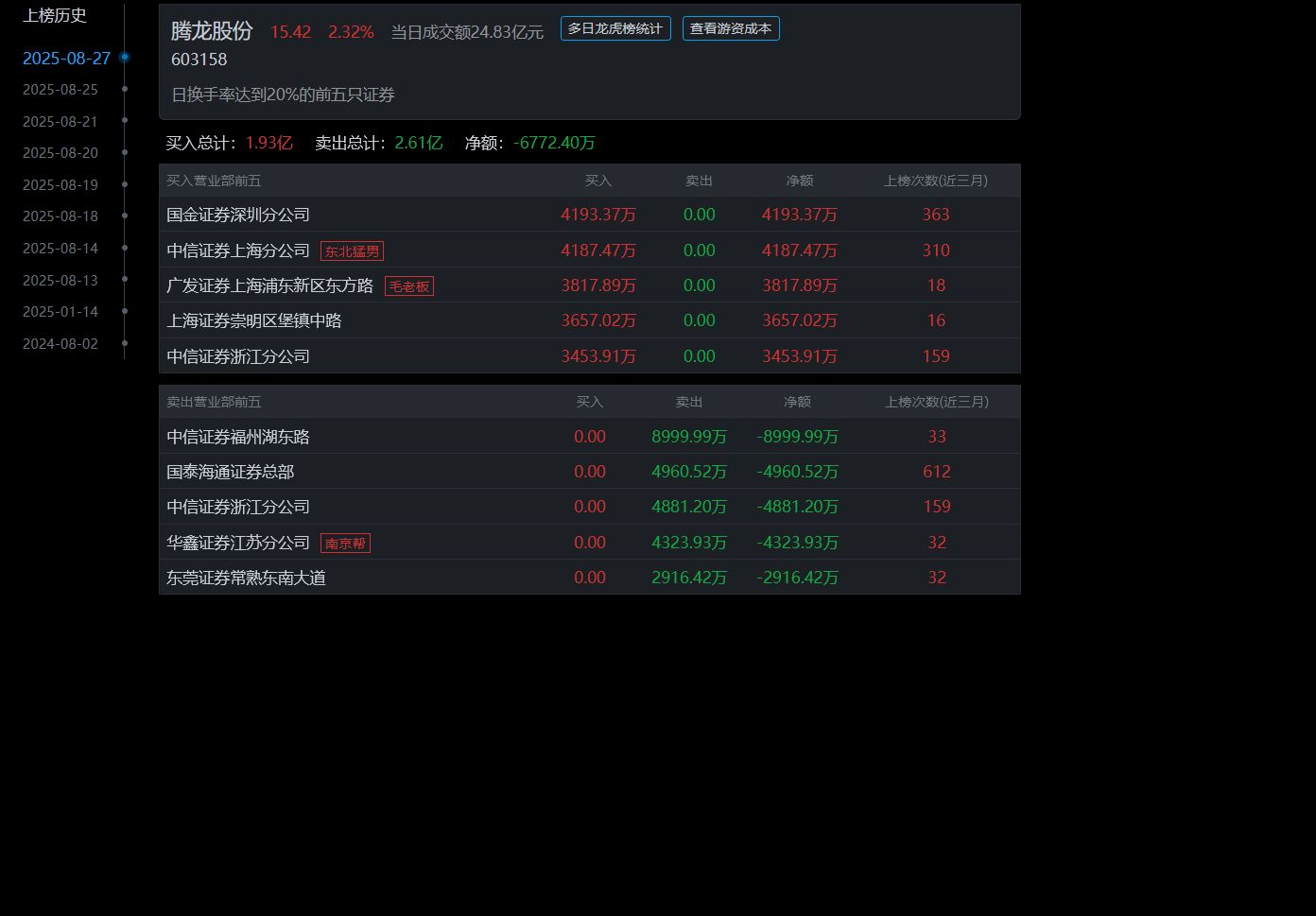Click net amount -4960.52万
Image resolution: width=1316 pixels, height=916 pixels.
[798, 472]
